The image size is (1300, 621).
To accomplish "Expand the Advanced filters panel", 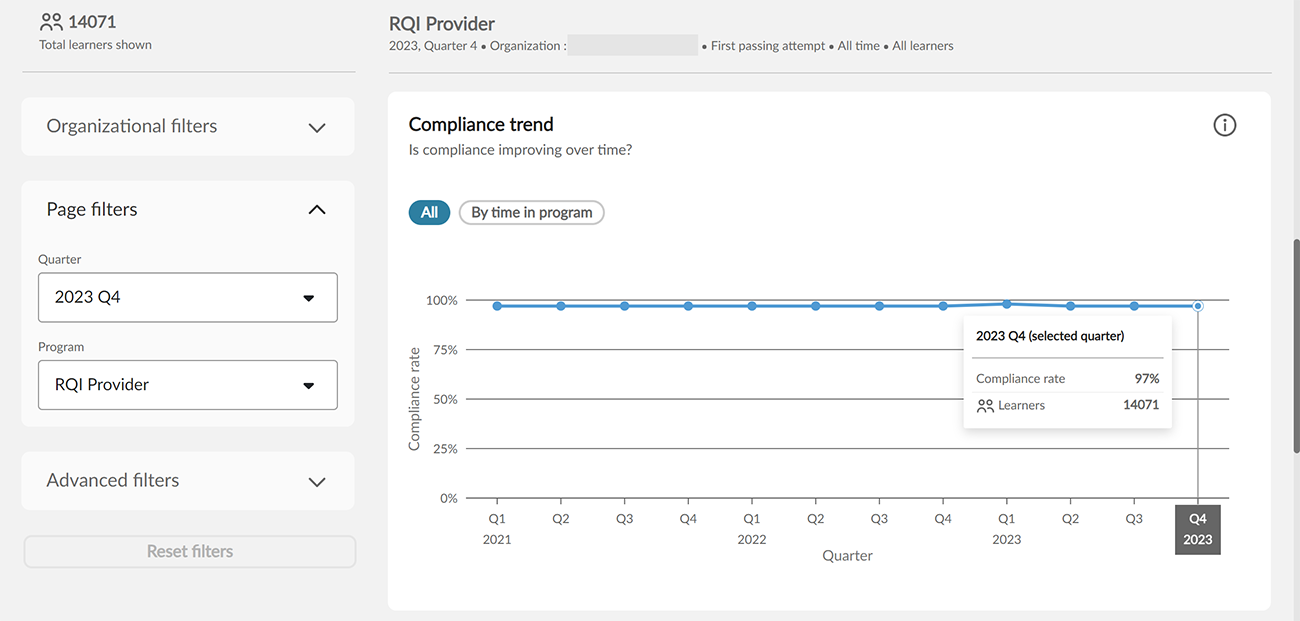I will [x=317, y=481].
